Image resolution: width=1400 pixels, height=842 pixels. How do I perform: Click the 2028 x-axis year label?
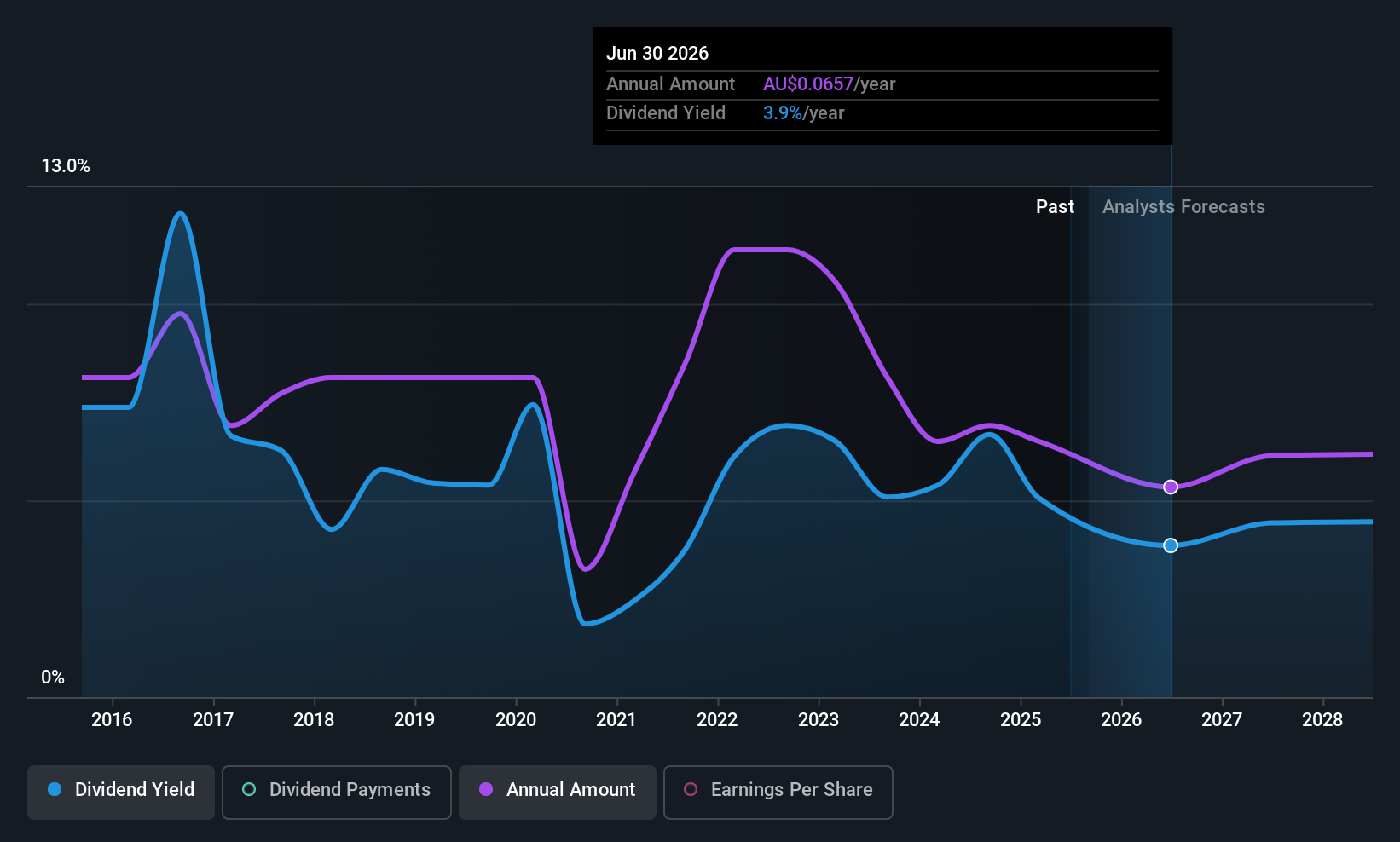[x=1322, y=719]
